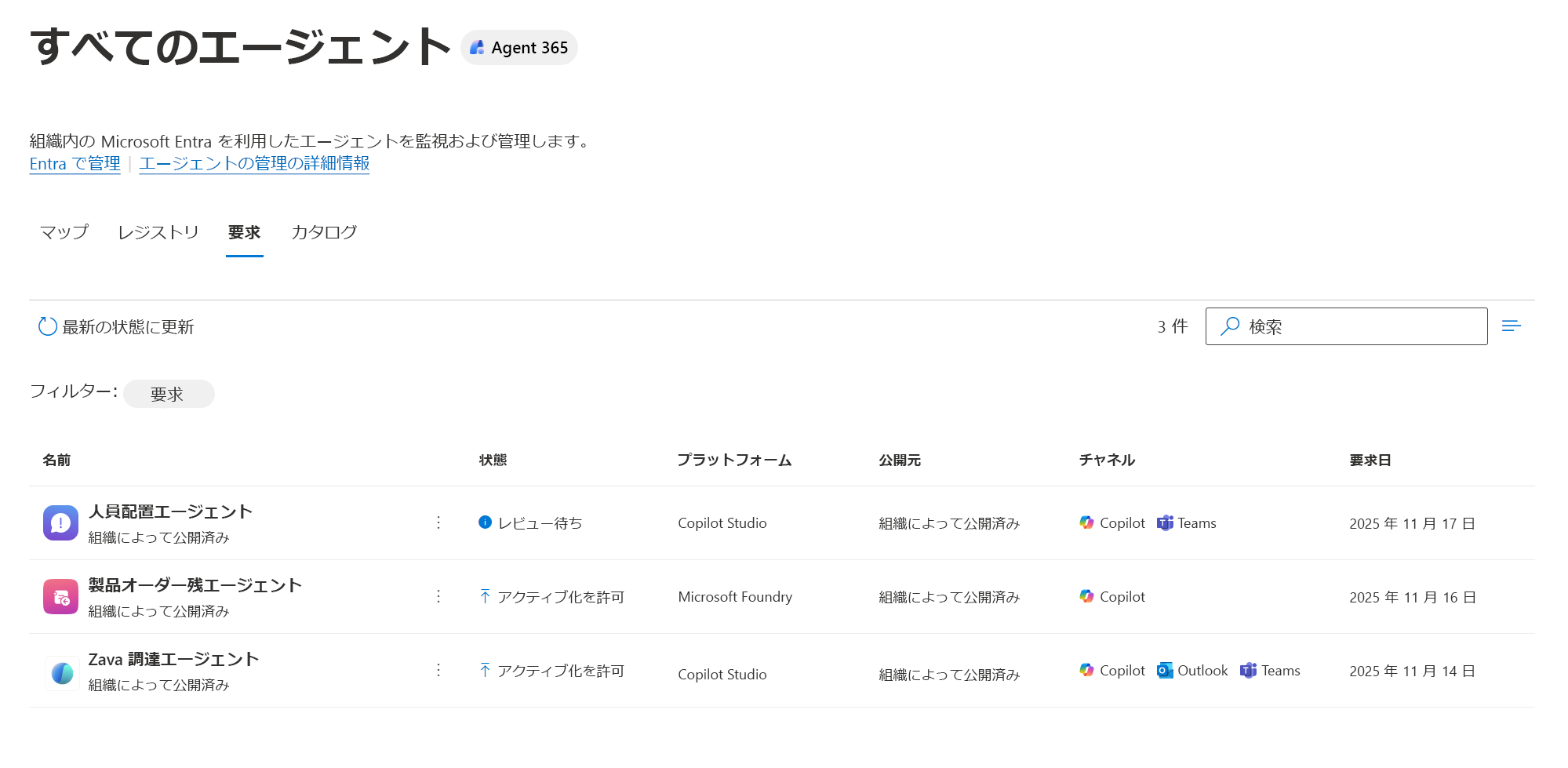The image size is (1568, 768).
Task: Sort by the プラットフォーム column header
Action: click(734, 460)
